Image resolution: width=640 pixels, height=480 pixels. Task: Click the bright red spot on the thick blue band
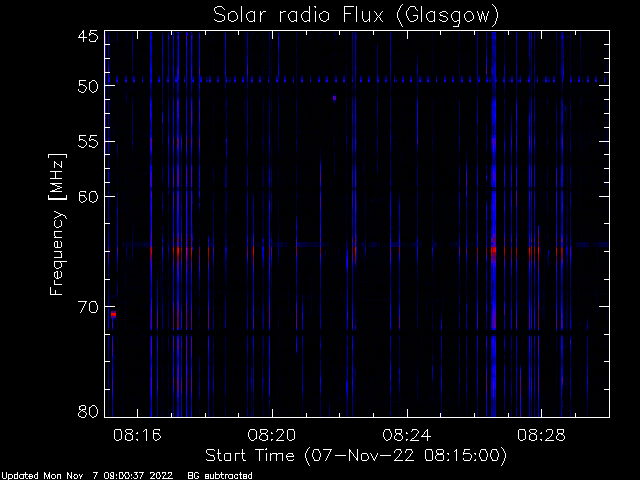pyautogui.click(x=493, y=249)
